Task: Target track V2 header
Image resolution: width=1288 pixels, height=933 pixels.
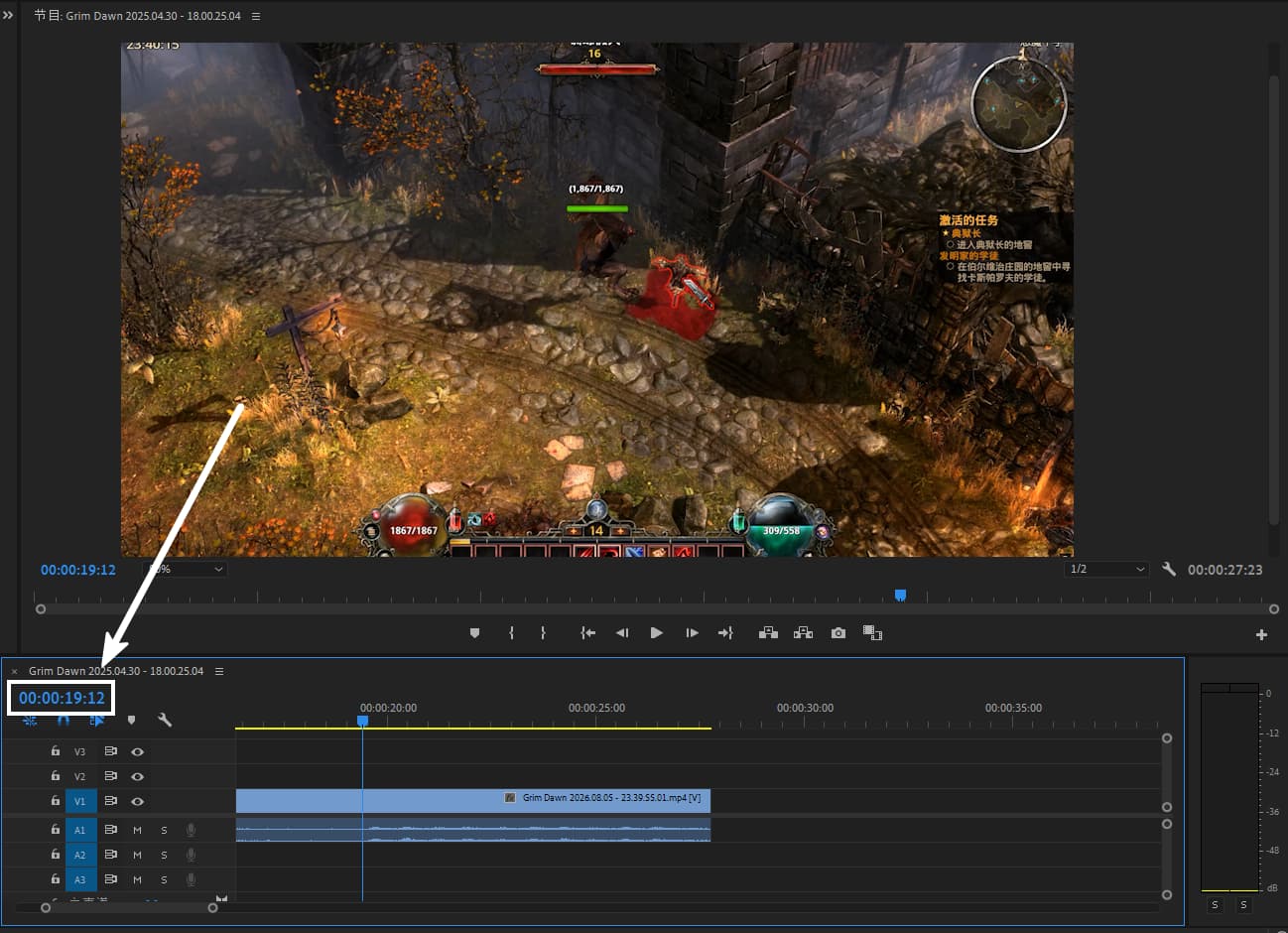Action: (x=80, y=776)
